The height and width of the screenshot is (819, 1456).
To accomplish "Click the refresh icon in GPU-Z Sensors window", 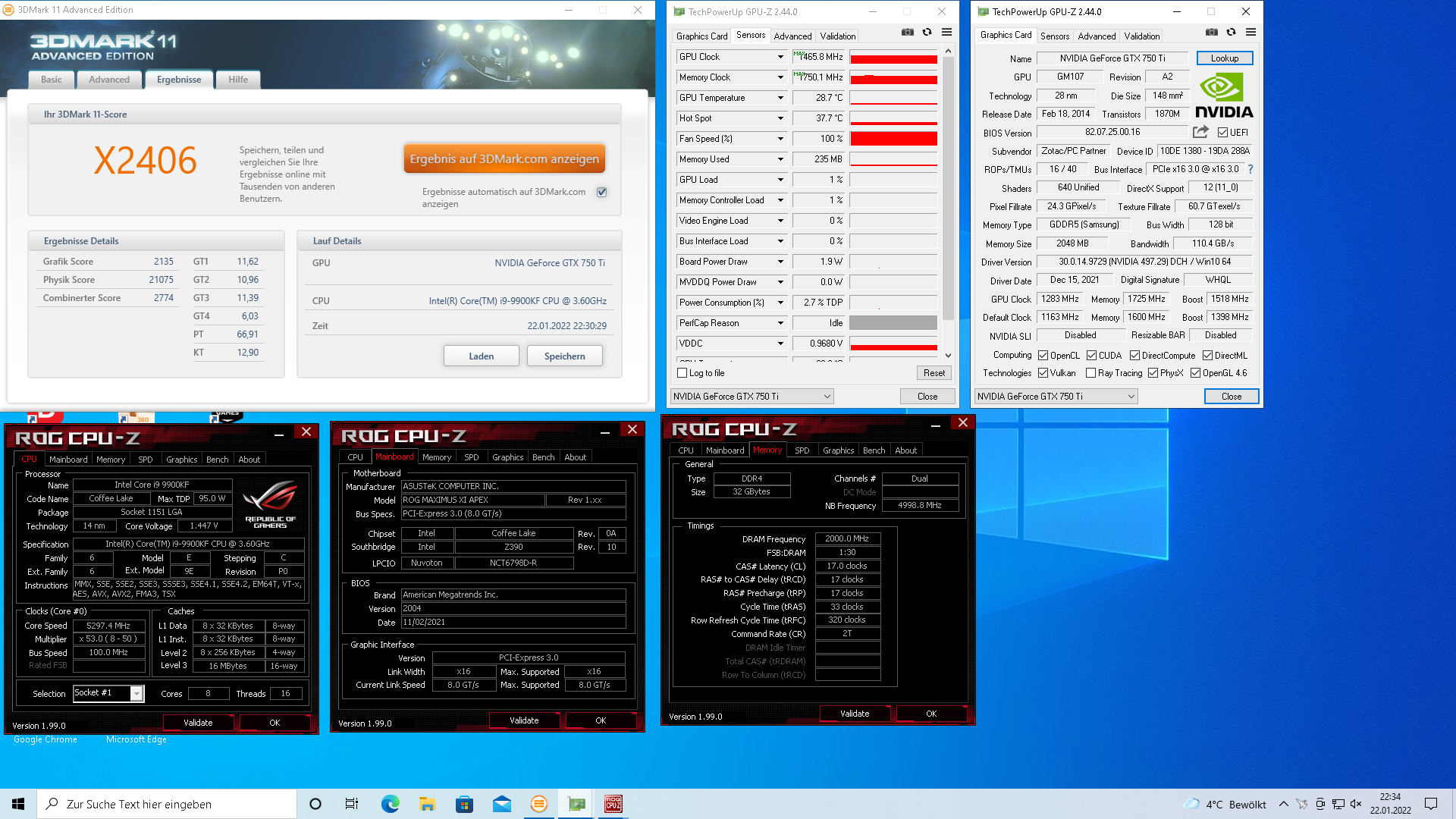I will tap(927, 33).
